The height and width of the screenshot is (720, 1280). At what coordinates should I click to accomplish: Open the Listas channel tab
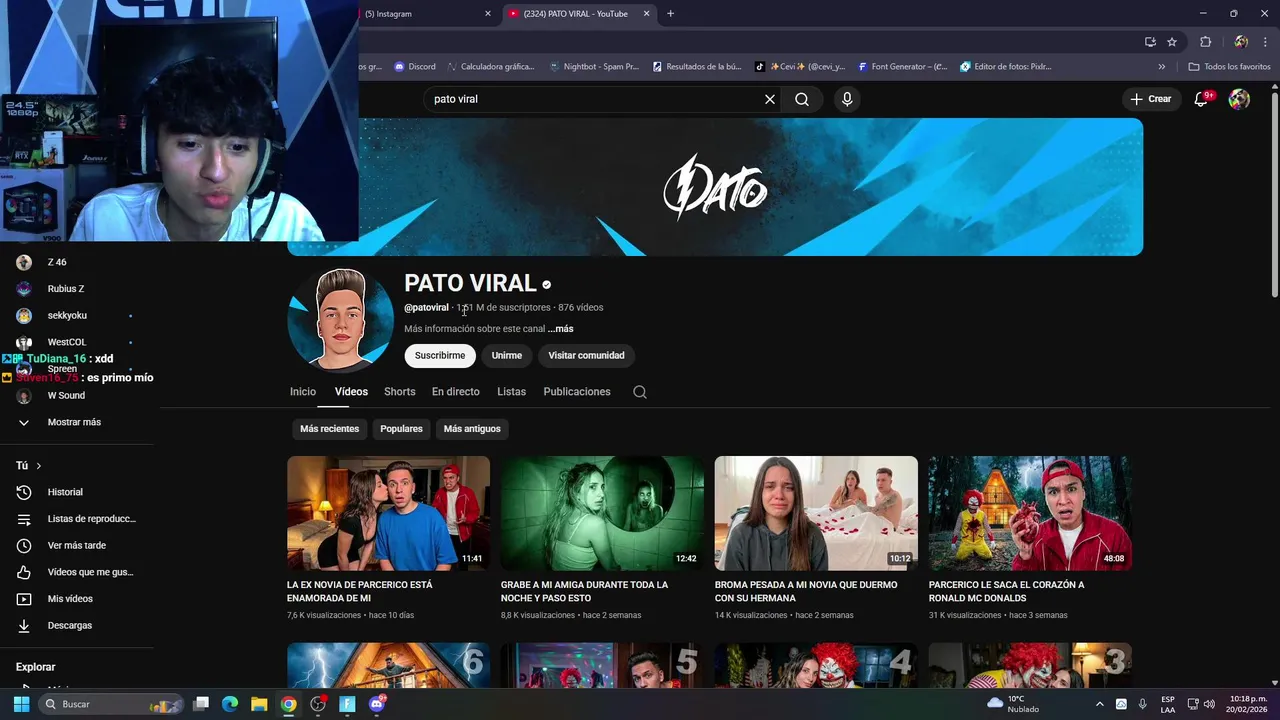point(511,392)
